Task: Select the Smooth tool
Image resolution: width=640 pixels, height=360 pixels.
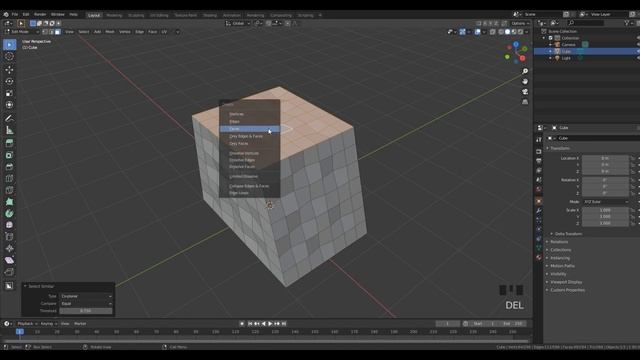Action: 9,225
